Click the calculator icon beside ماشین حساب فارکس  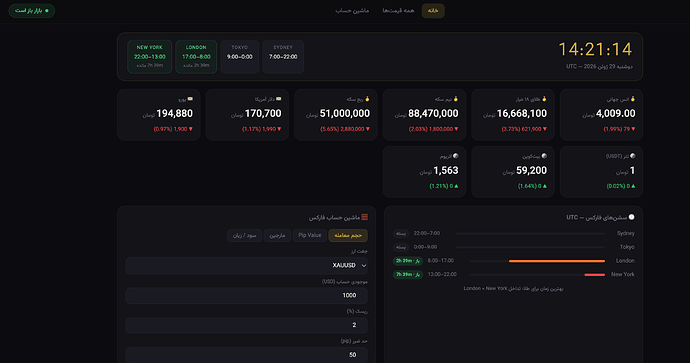pyautogui.click(x=364, y=217)
